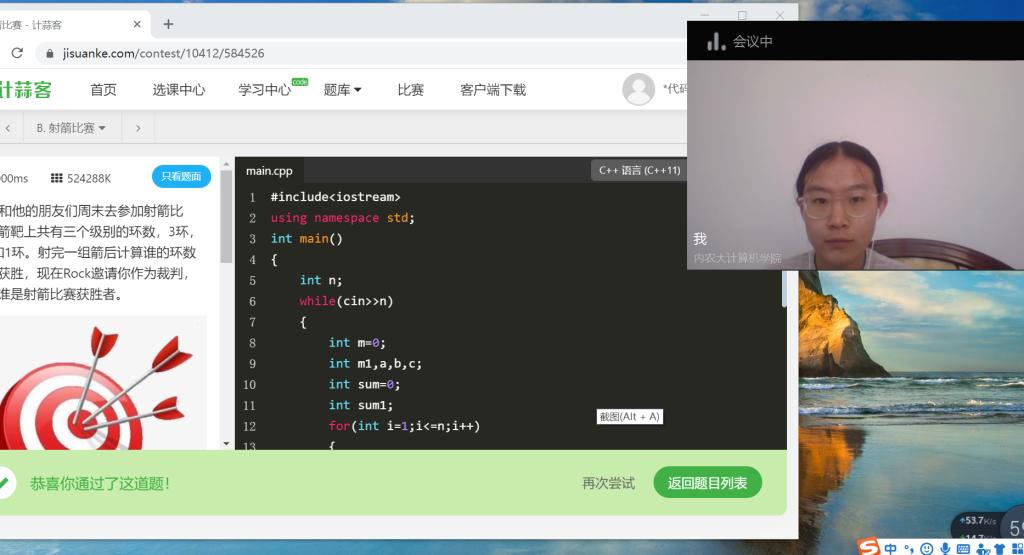Open the Sogou soft keyboard
Viewport: 1024px width, 555px height.
pyautogui.click(x=963, y=547)
